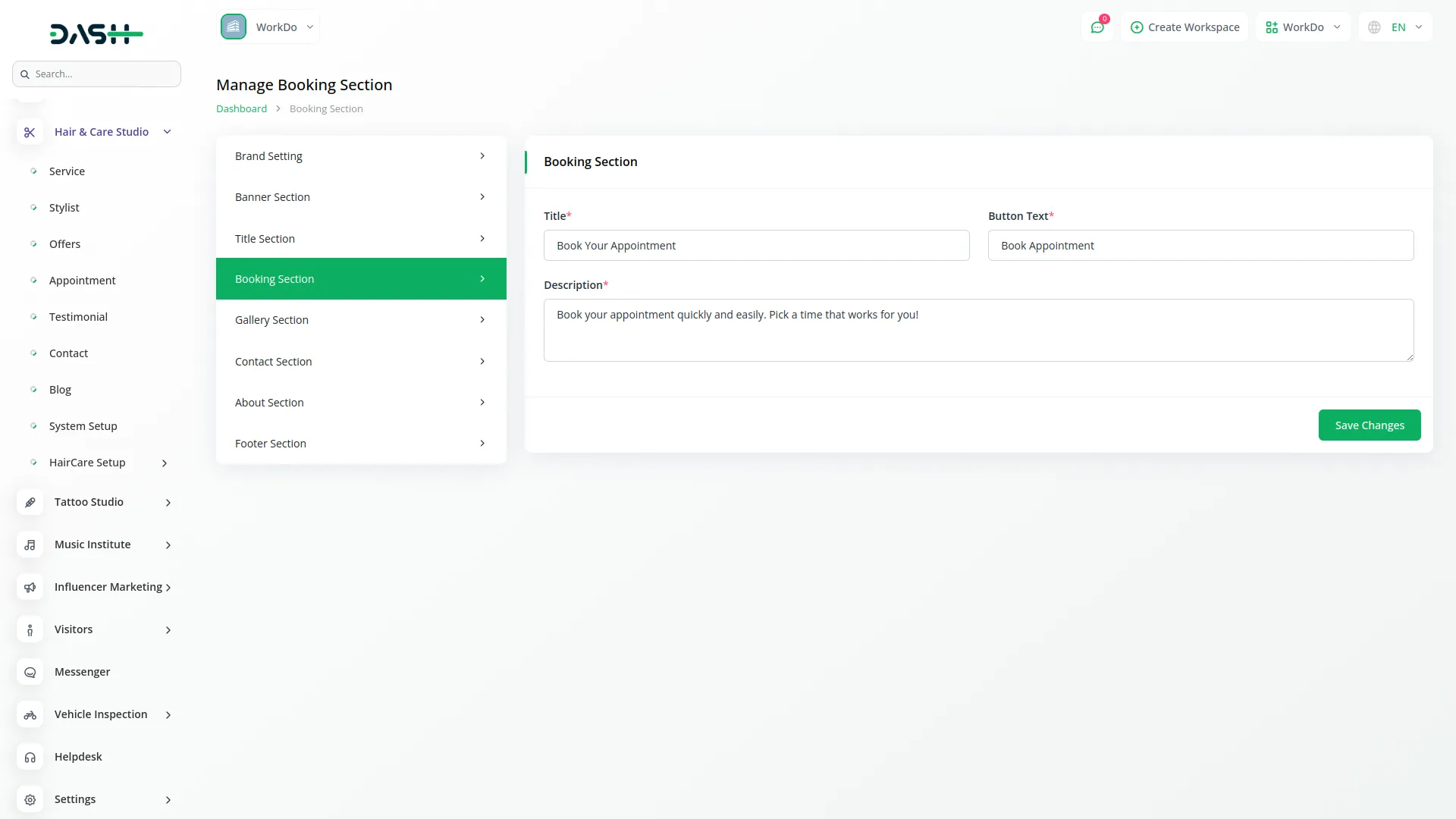Click the Influencer Marketing megaphone icon
Viewport: 1456px width, 819px height.
point(30,588)
